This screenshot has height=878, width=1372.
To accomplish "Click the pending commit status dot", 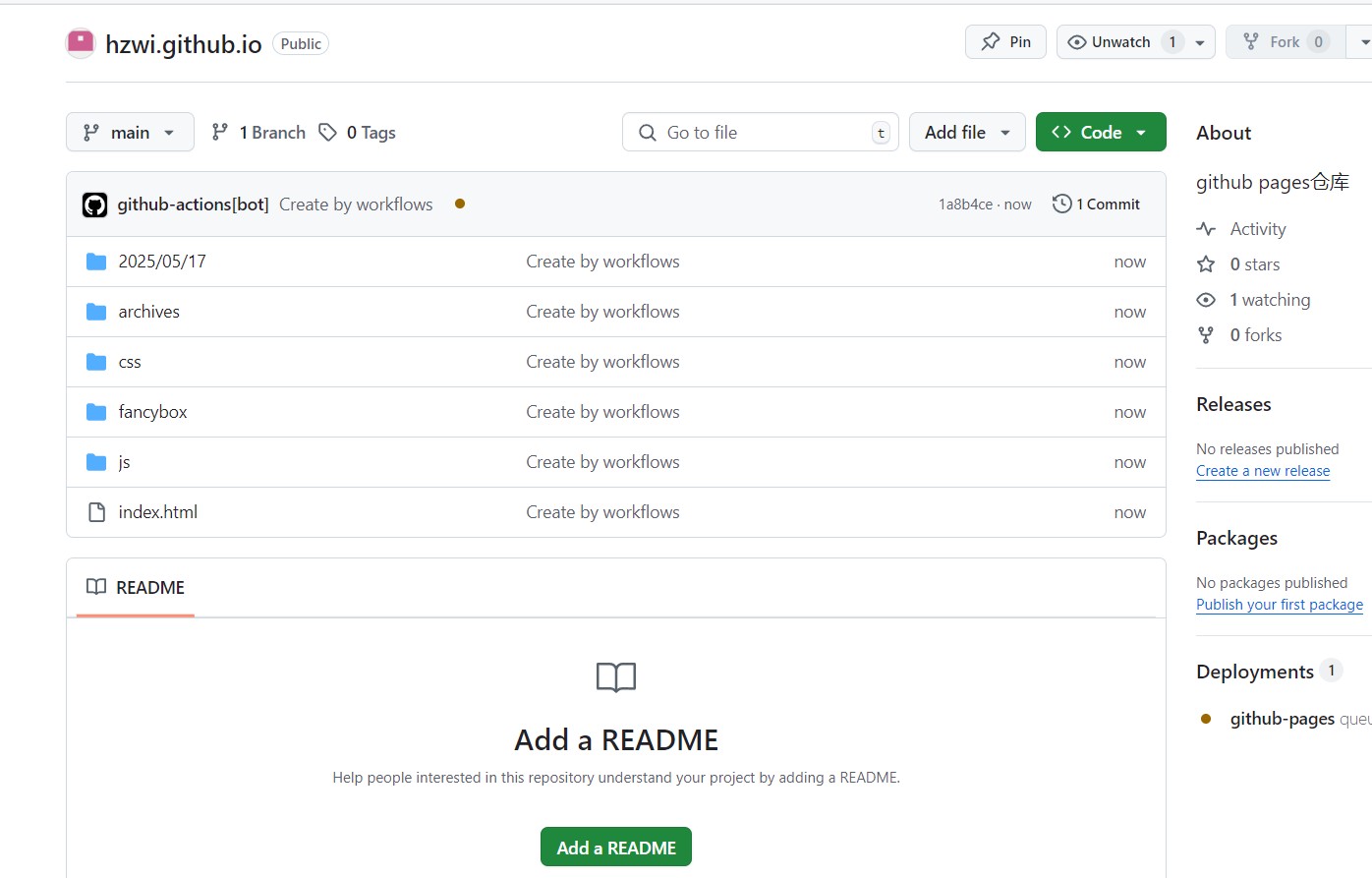I will point(460,204).
